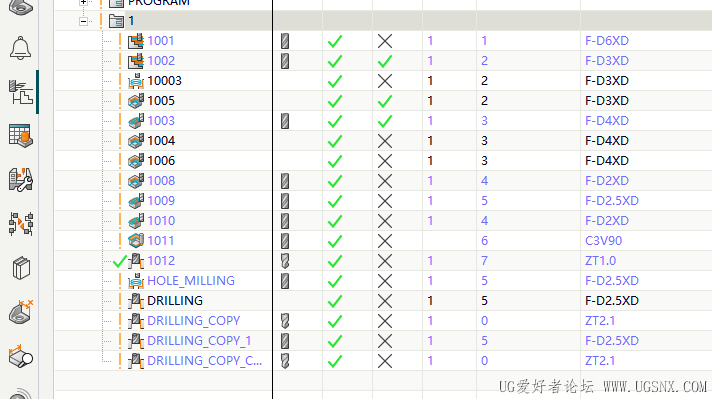The width and height of the screenshot is (712, 399).
Task: Click the operation icon of 1010
Action: point(136,221)
